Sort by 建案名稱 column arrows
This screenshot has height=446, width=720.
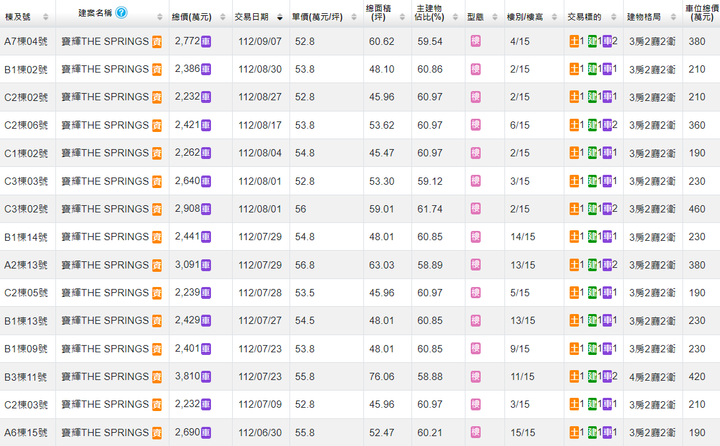point(159,17)
